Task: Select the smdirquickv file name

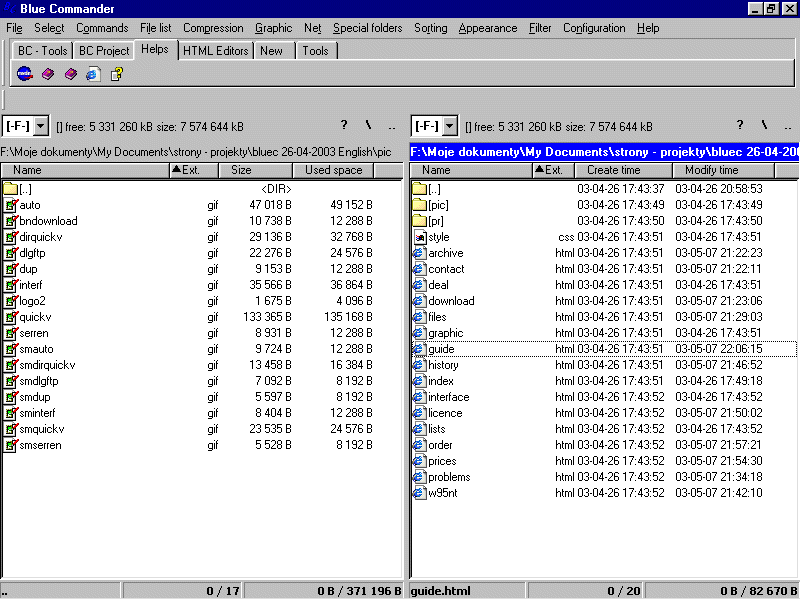Action: tap(47, 365)
